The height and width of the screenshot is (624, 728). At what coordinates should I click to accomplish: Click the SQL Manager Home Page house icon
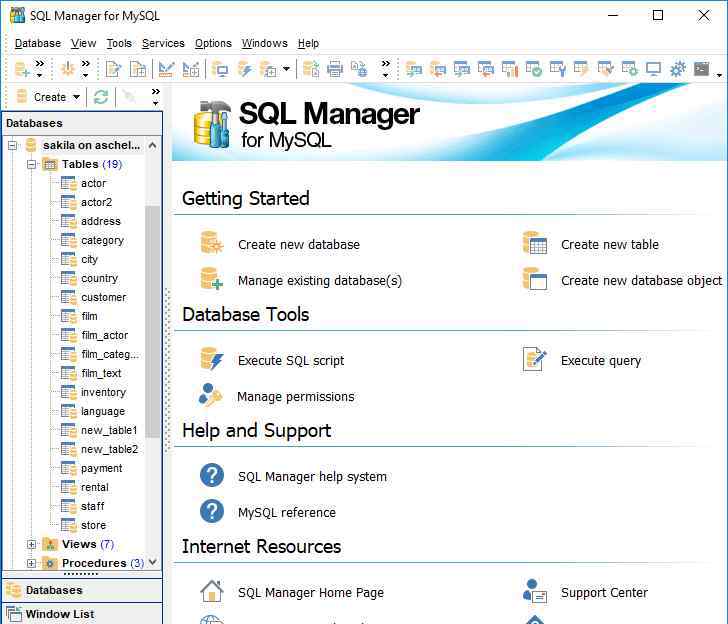[x=212, y=591]
